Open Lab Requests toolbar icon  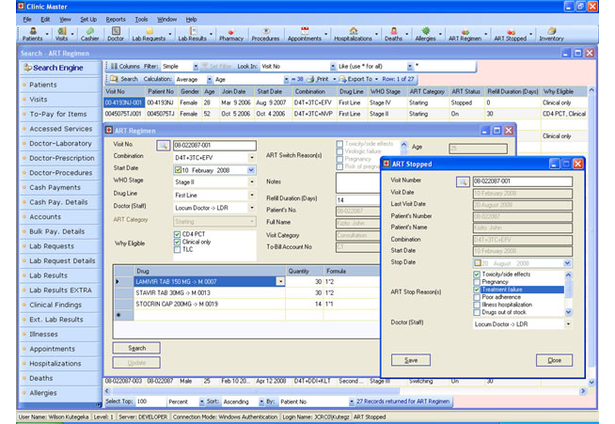click(149, 34)
